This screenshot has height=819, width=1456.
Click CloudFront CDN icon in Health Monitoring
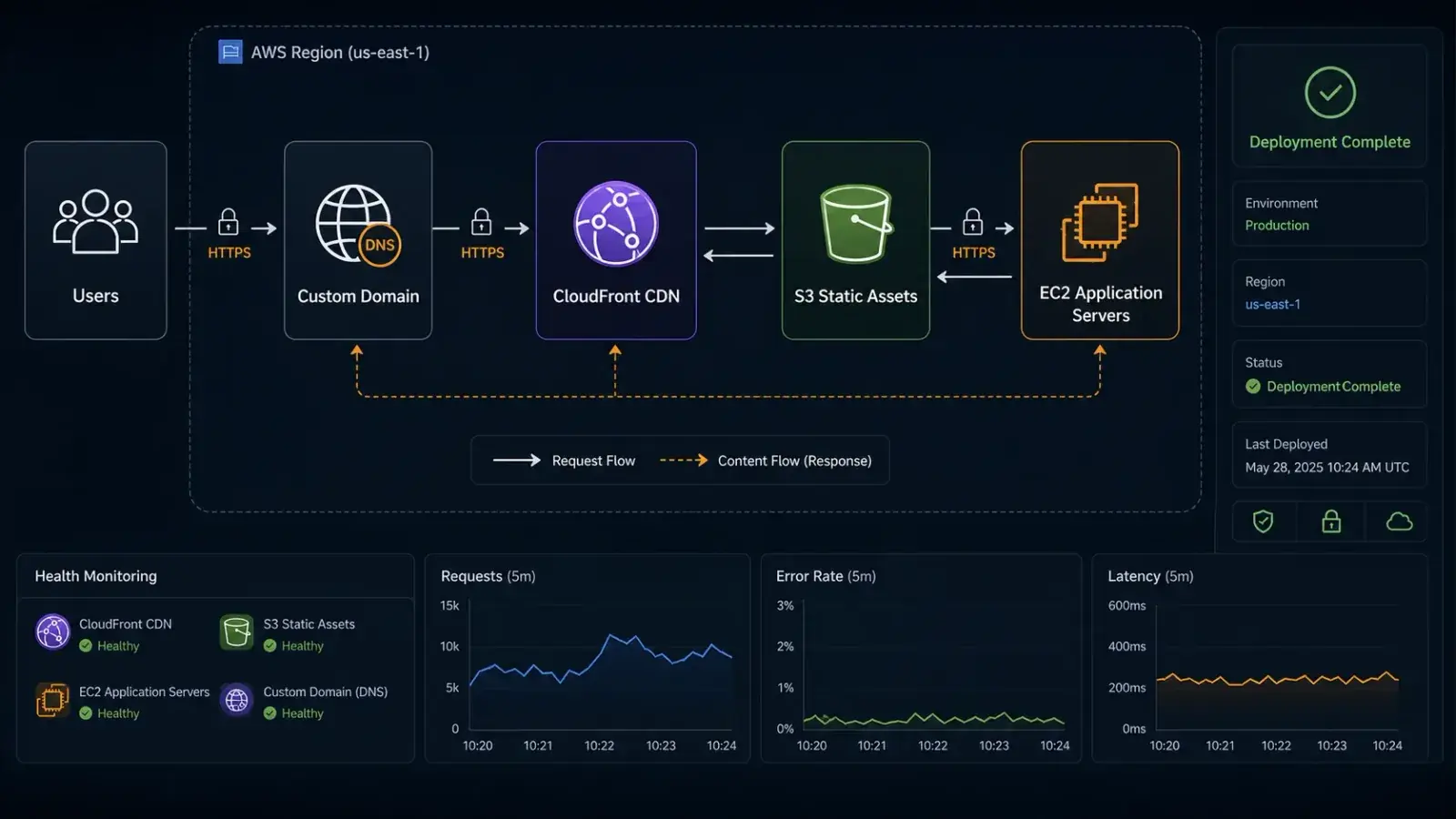(53, 632)
